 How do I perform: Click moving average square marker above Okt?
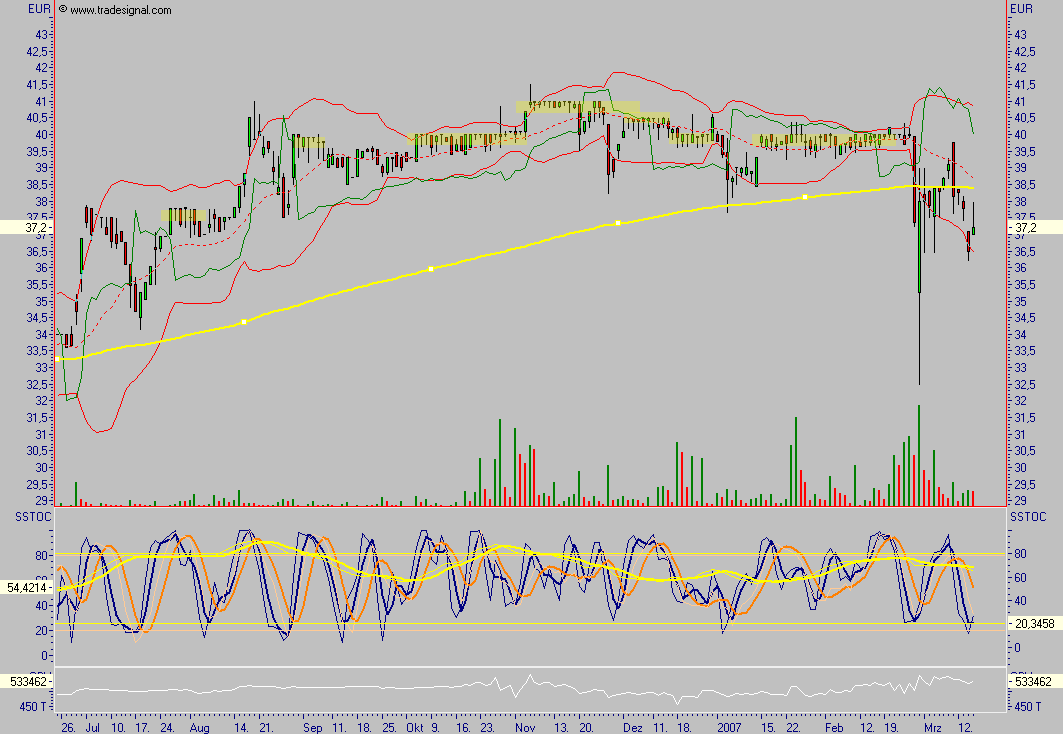pyautogui.click(x=430, y=269)
